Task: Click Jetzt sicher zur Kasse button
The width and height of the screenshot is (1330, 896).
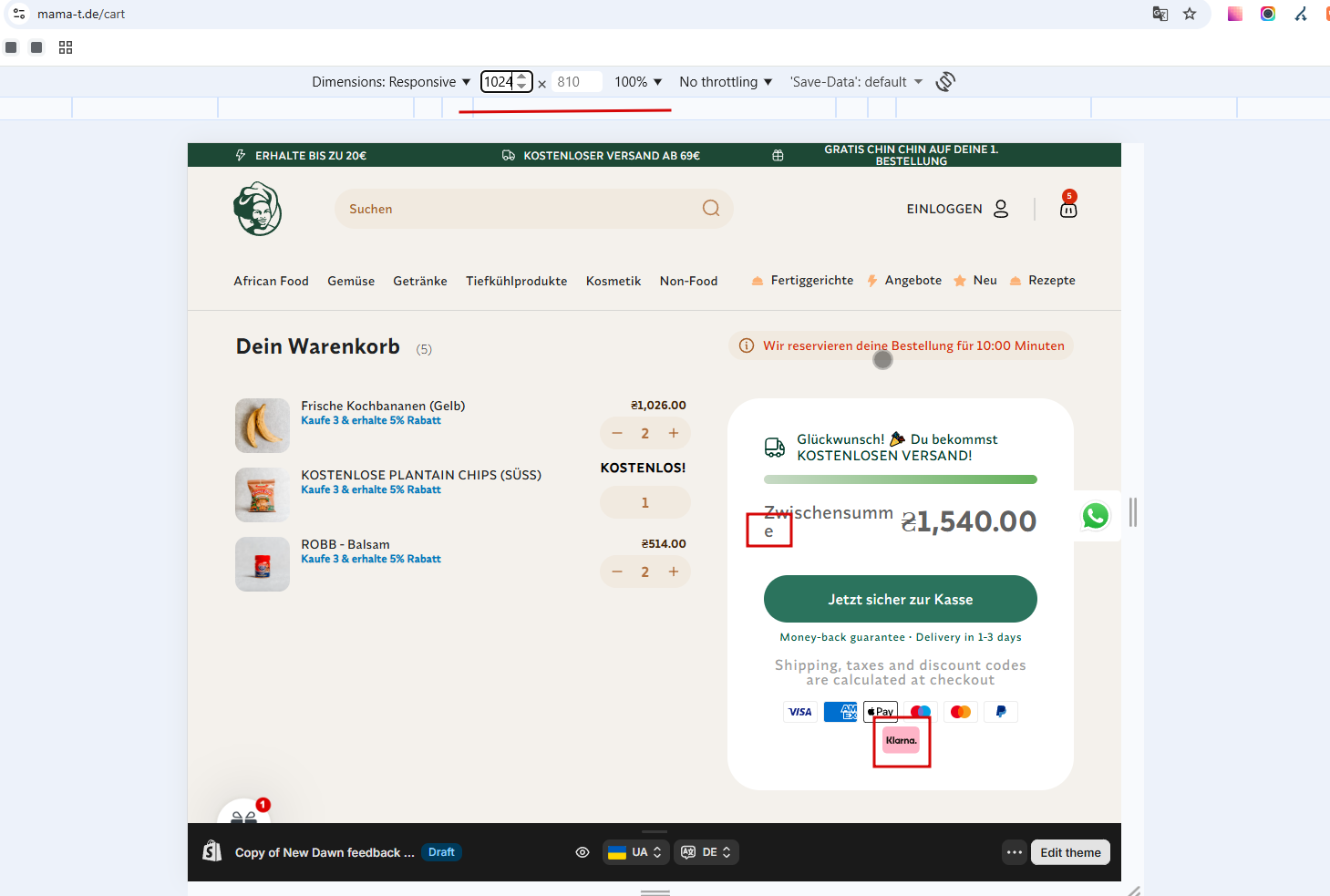Action: 901,599
